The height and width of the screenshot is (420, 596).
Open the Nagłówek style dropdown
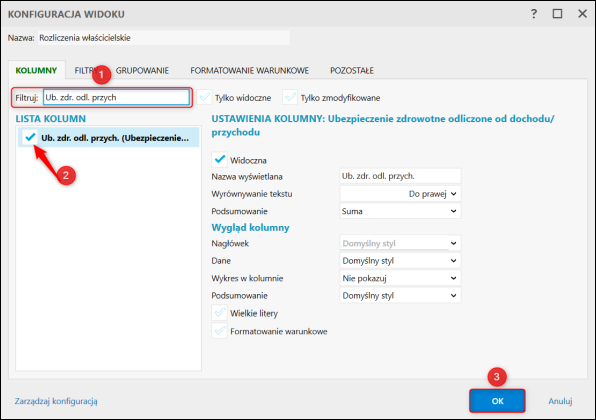point(400,243)
